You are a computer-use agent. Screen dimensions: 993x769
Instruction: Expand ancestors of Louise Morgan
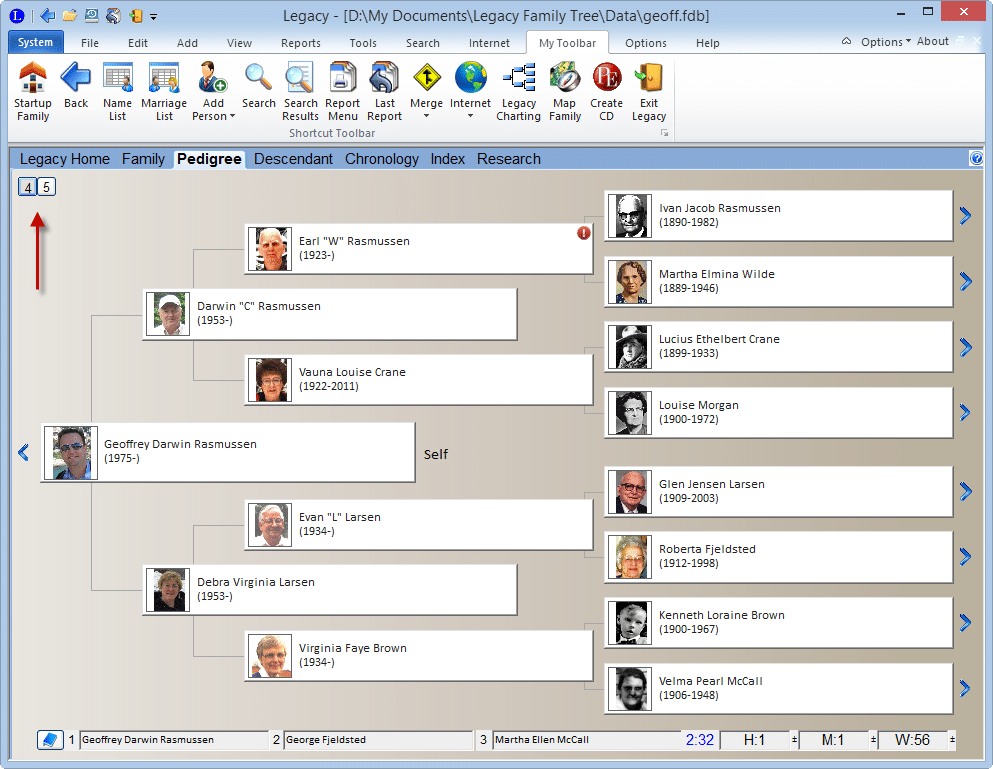(x=965, y=412)
